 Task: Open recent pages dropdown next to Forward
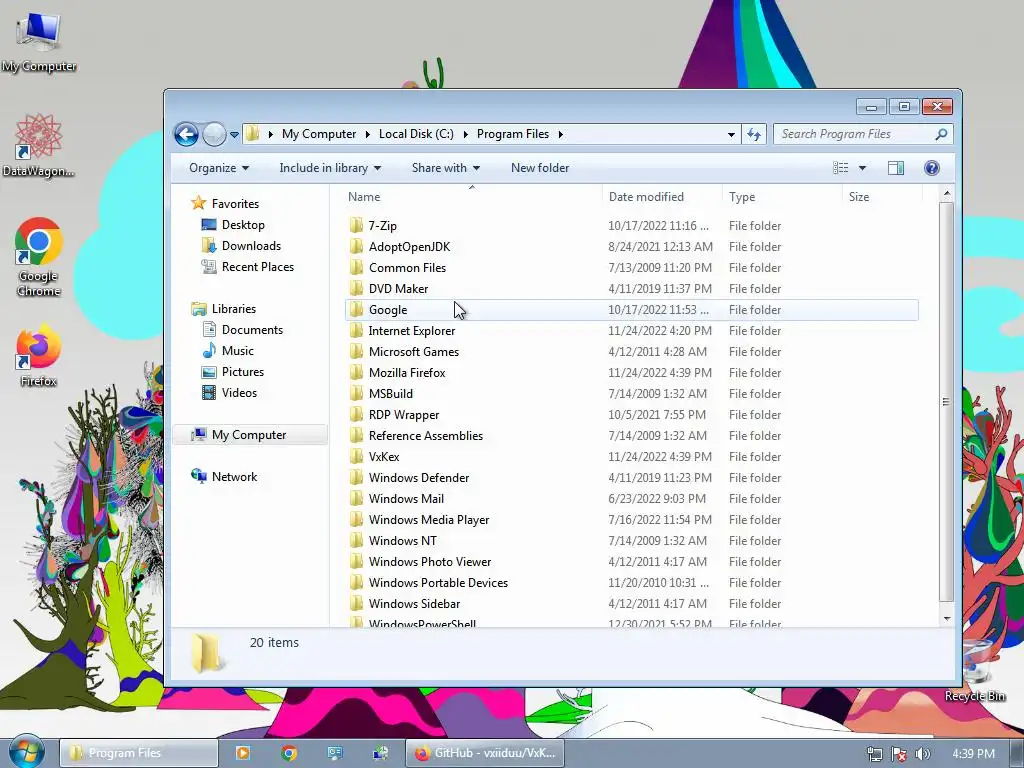[234, 135]
